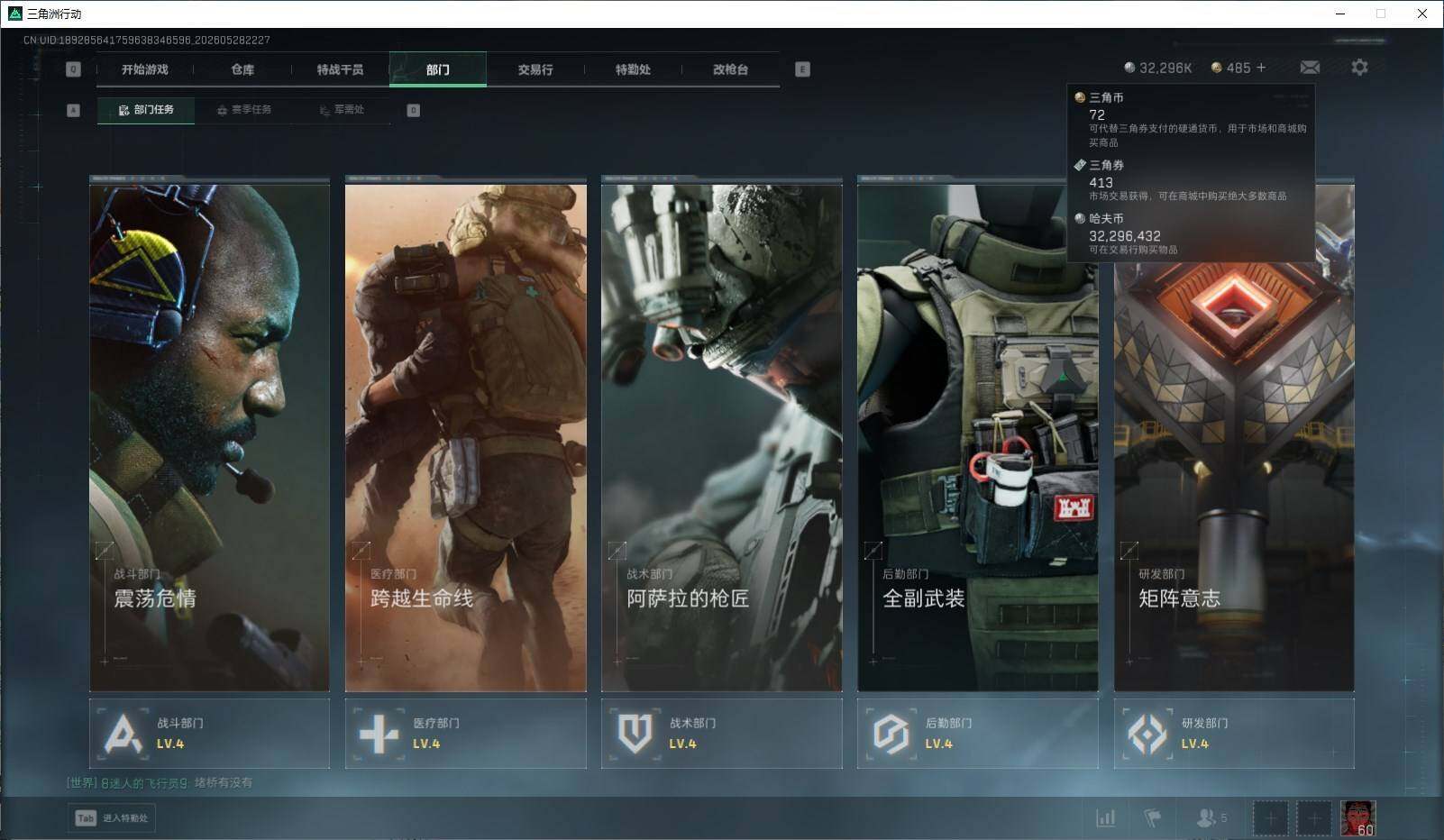Click the player avatar portrait

(x=1357, y=818)
